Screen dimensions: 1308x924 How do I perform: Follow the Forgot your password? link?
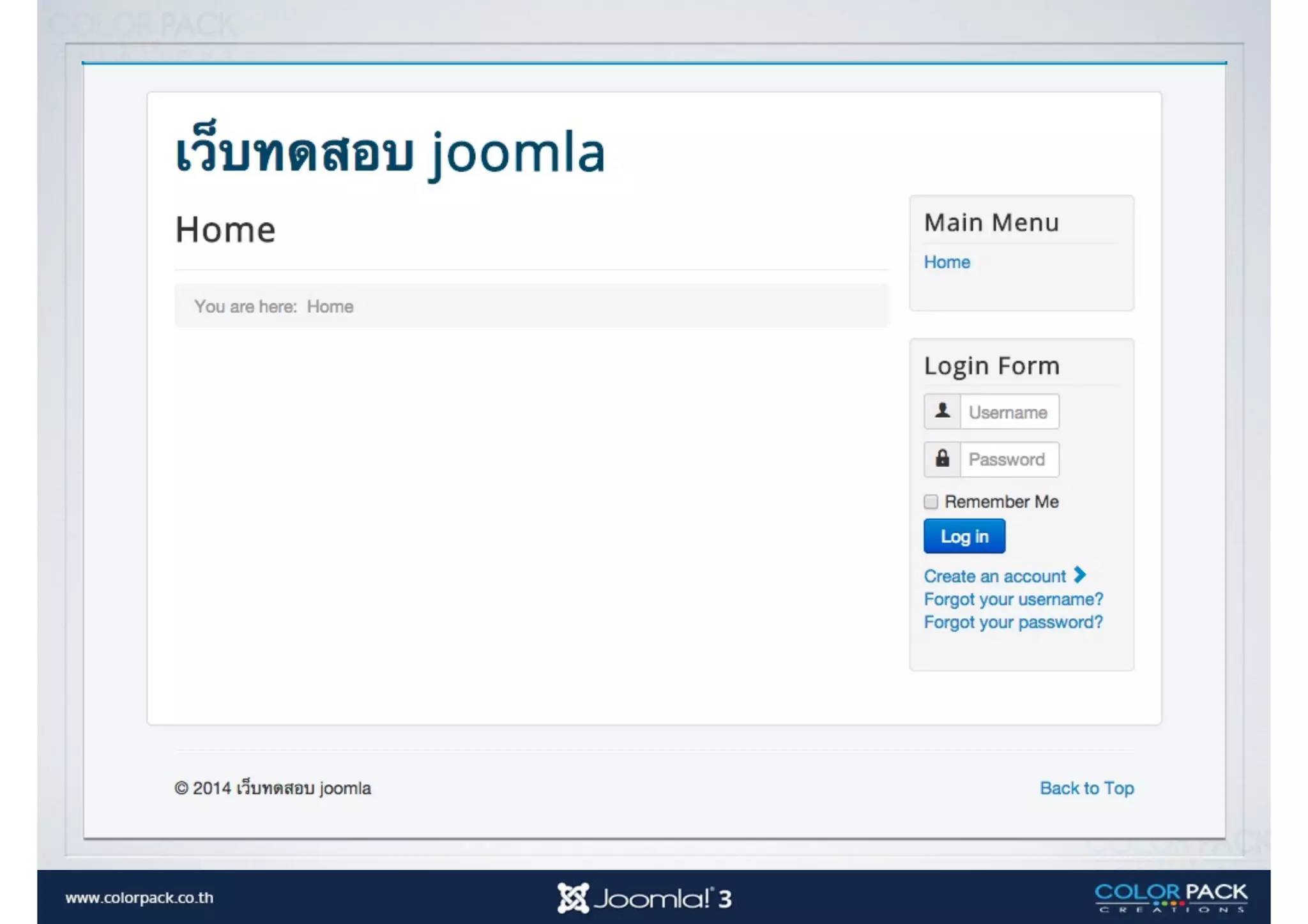pyautogui.click(x=1013, y=622)
